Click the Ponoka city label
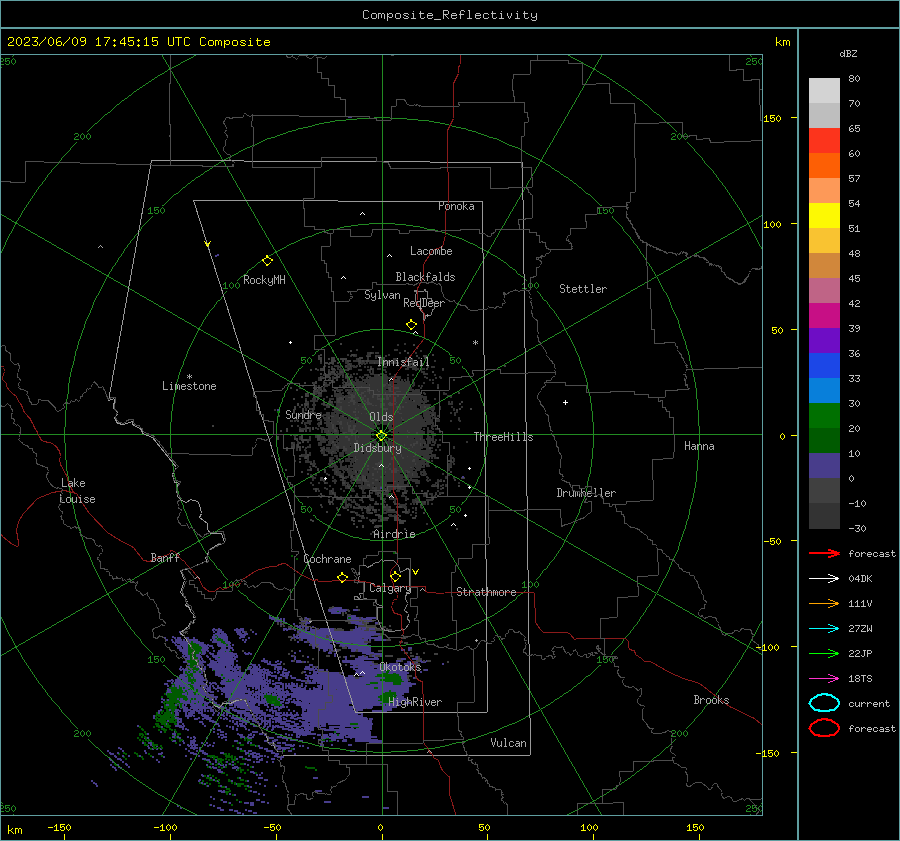900x841 pixels. pyautogui.click(x=456, y=206)
